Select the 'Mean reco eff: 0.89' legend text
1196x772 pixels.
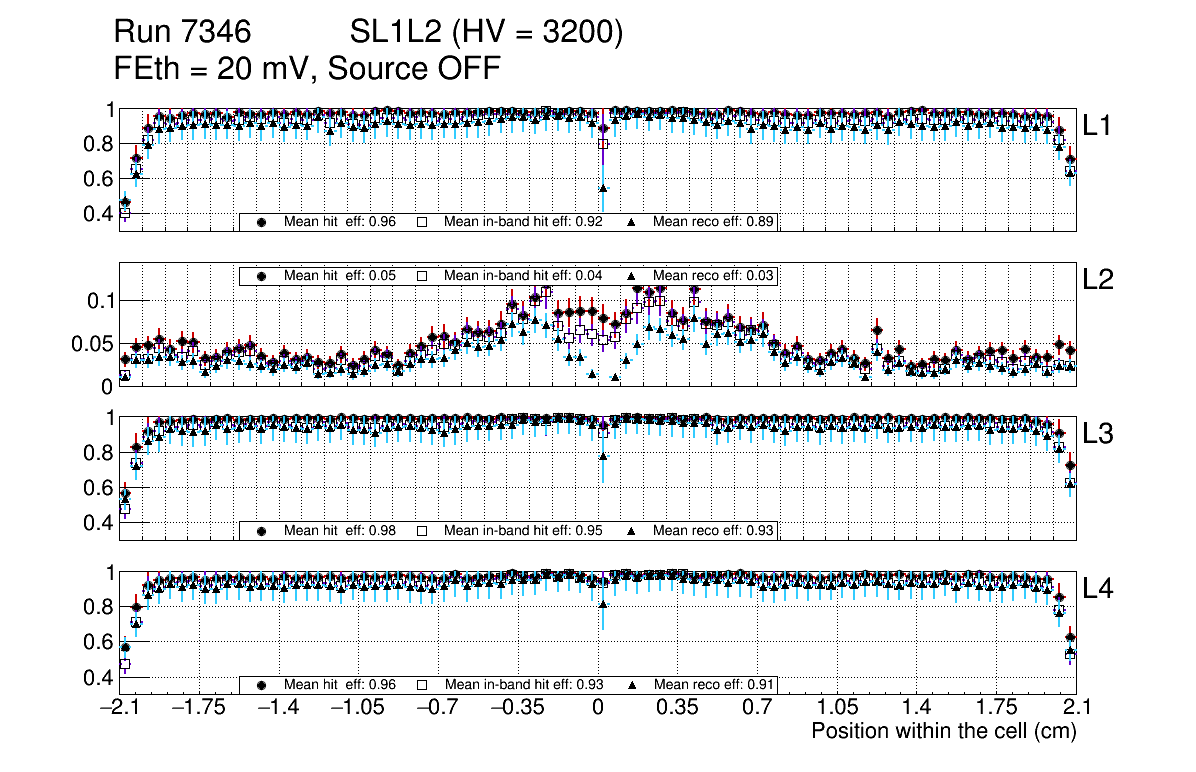(x=714, y=222)
